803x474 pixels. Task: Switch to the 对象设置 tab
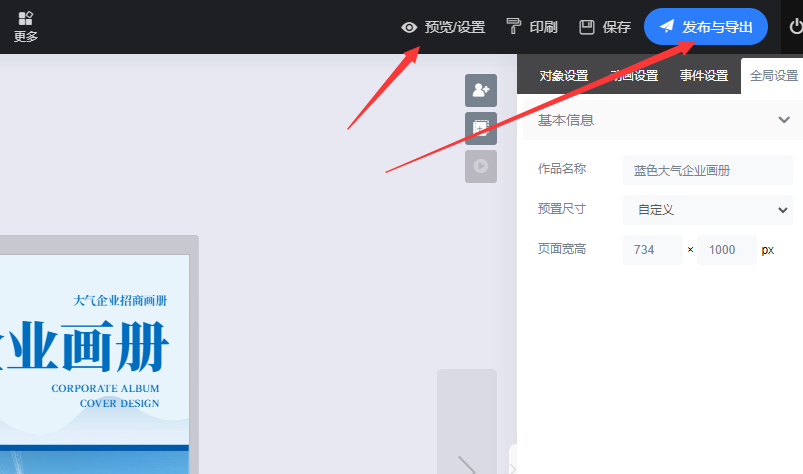[563, 76]
